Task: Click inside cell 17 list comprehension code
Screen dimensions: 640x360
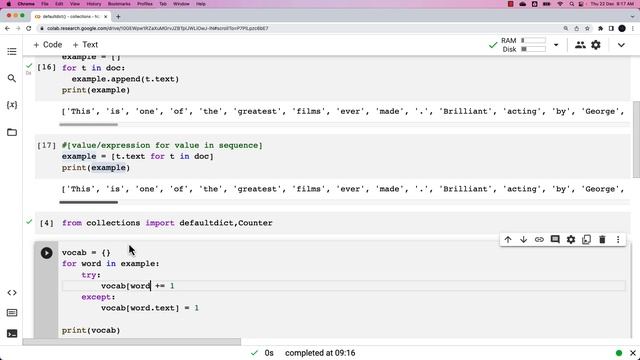Action: pos(138,156)
